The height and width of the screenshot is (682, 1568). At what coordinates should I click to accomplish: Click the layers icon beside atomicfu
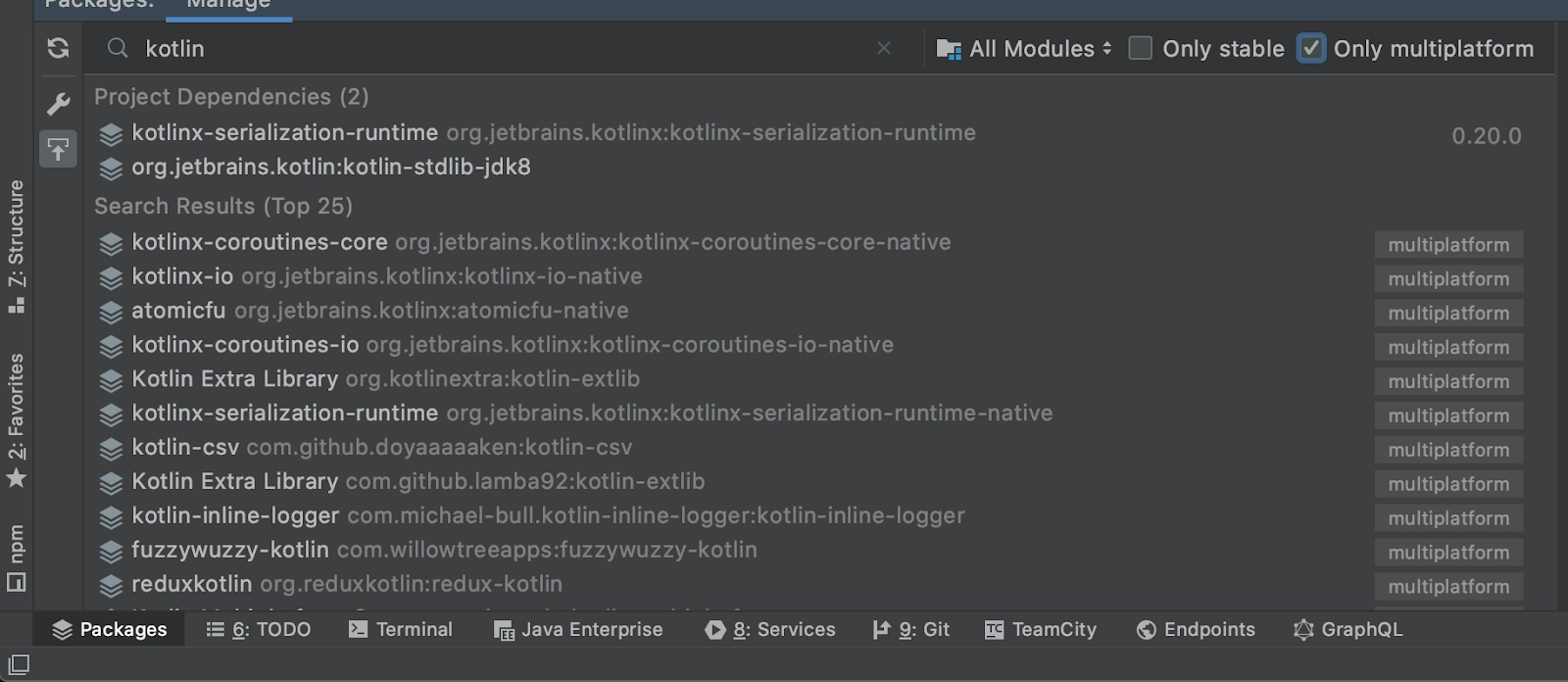[111, 313]
